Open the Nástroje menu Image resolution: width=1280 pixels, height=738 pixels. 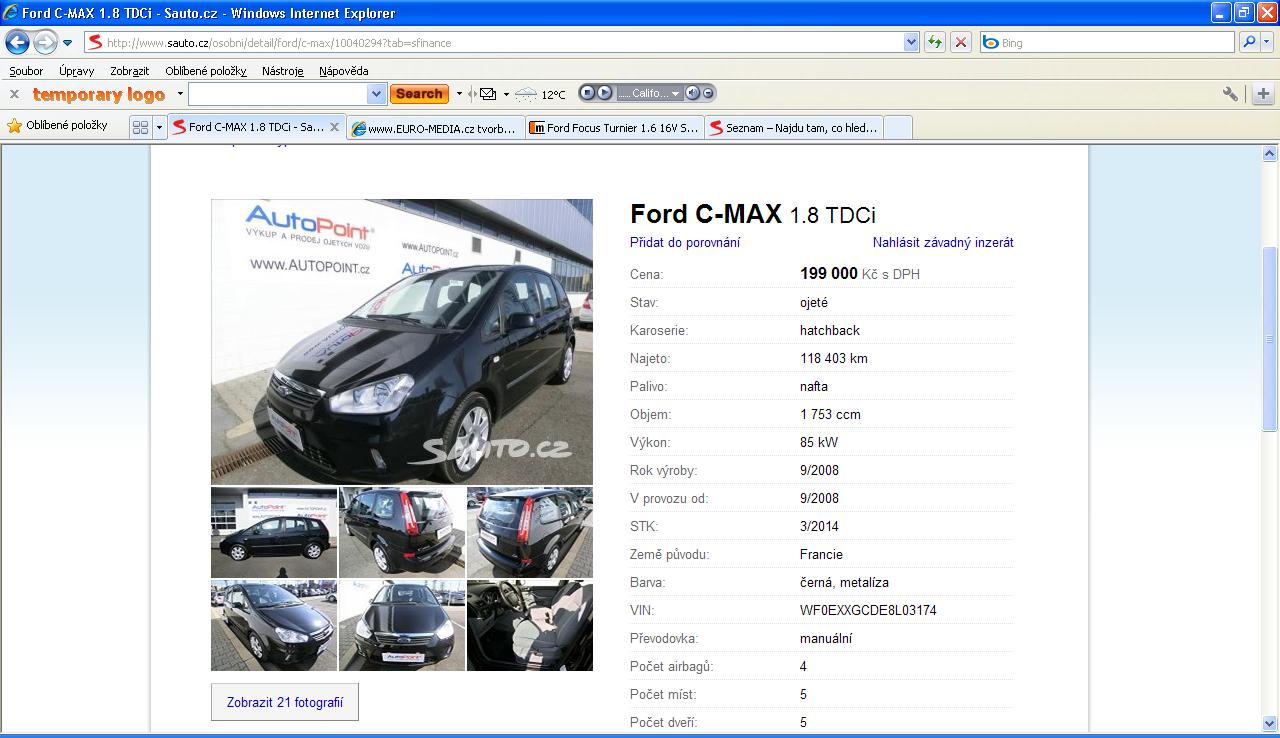pyautogui.click(x=282, y=71)
